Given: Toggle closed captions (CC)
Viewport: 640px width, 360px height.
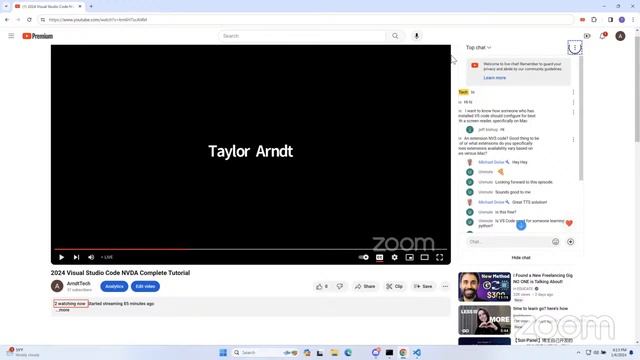Looking at the screenshot, I should point(380,257).
